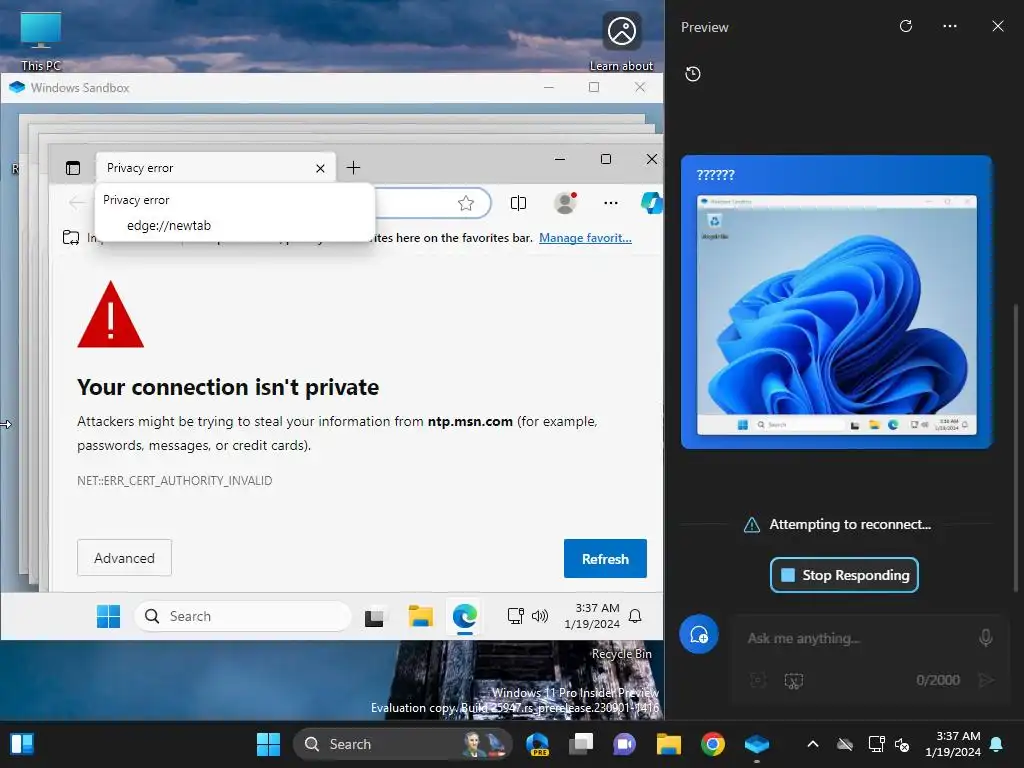Show hidden icons chevron in tray

pyautogui.click(x=813, y=744)
